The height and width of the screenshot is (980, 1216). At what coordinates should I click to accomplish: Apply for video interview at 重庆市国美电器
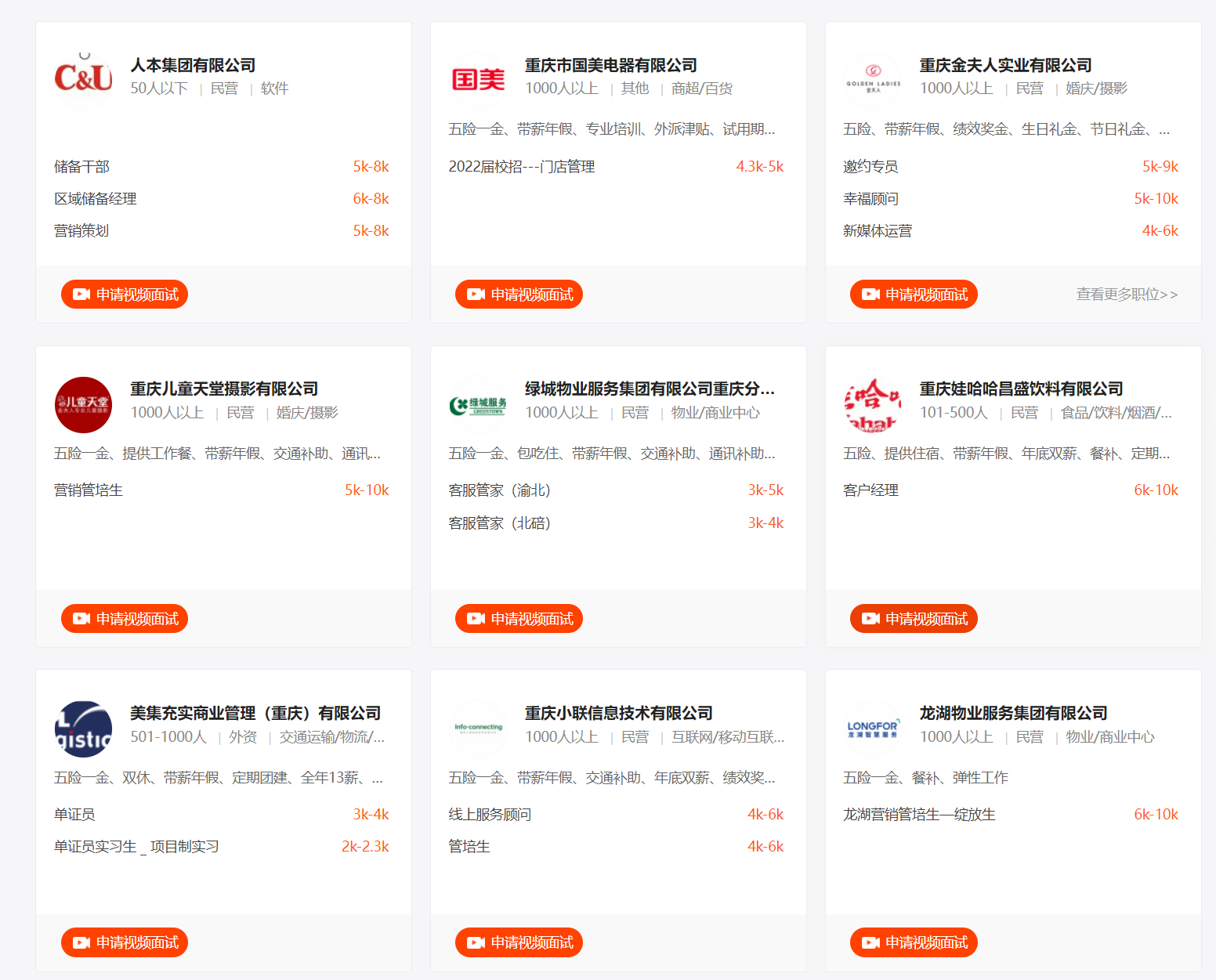tap(519, 295)
